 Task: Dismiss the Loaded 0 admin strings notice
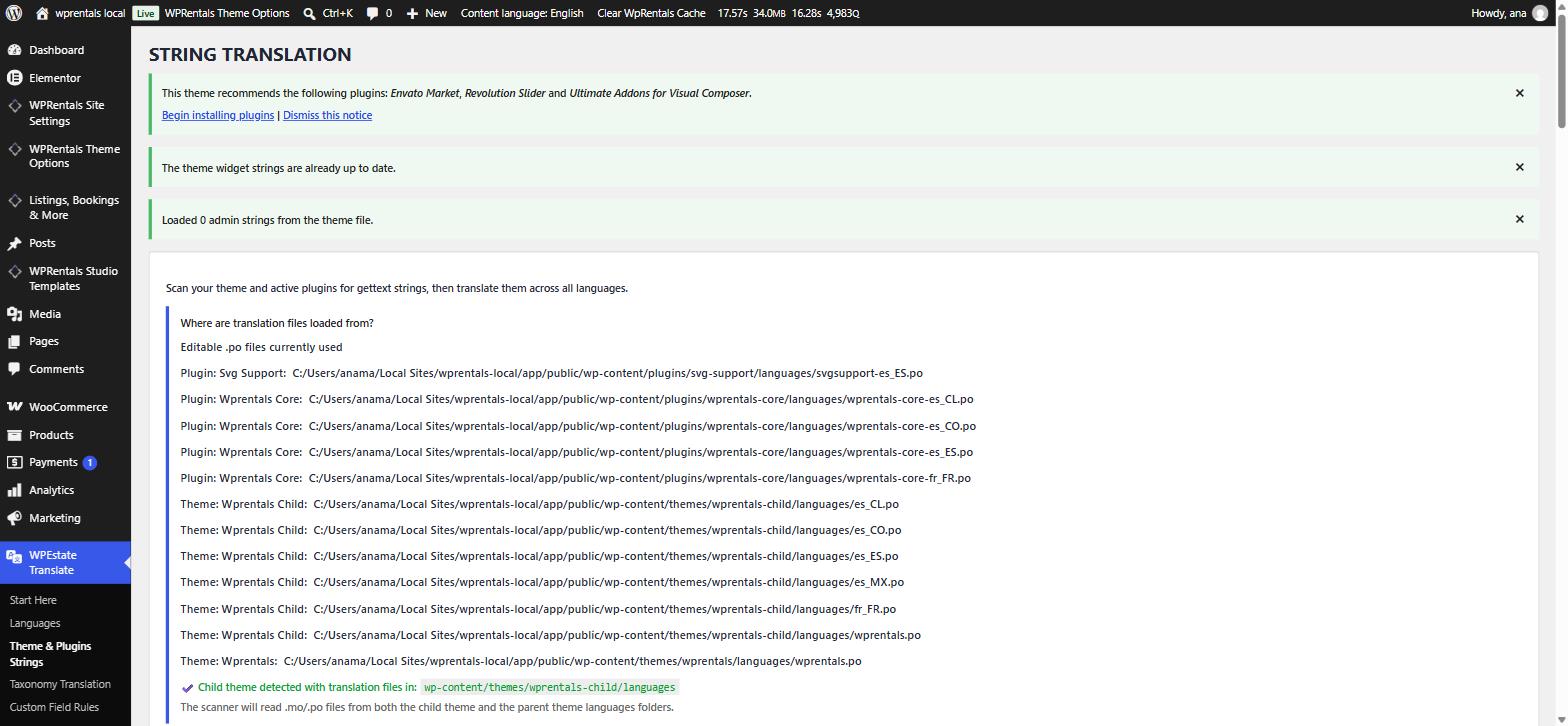pos(1519,219)
